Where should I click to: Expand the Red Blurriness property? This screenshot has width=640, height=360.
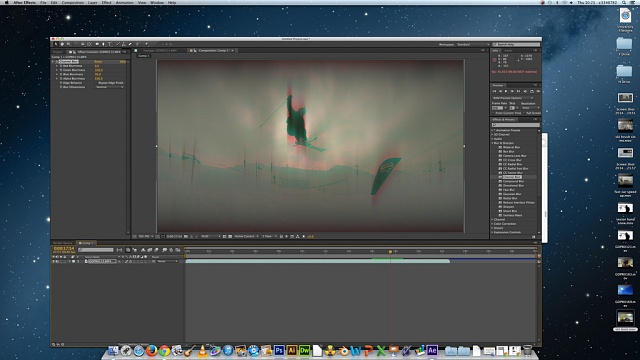coord(57,66)
